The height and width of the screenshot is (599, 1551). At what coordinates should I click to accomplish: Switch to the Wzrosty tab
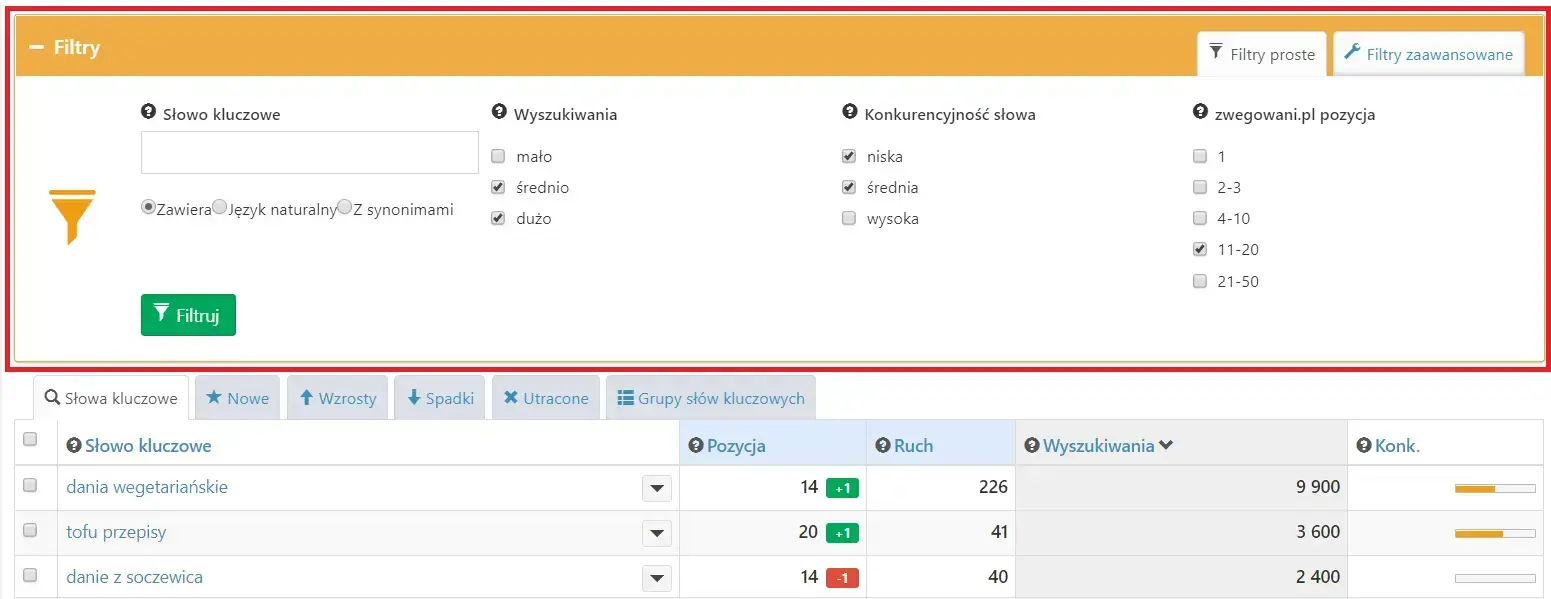click(x=337, y=398)
